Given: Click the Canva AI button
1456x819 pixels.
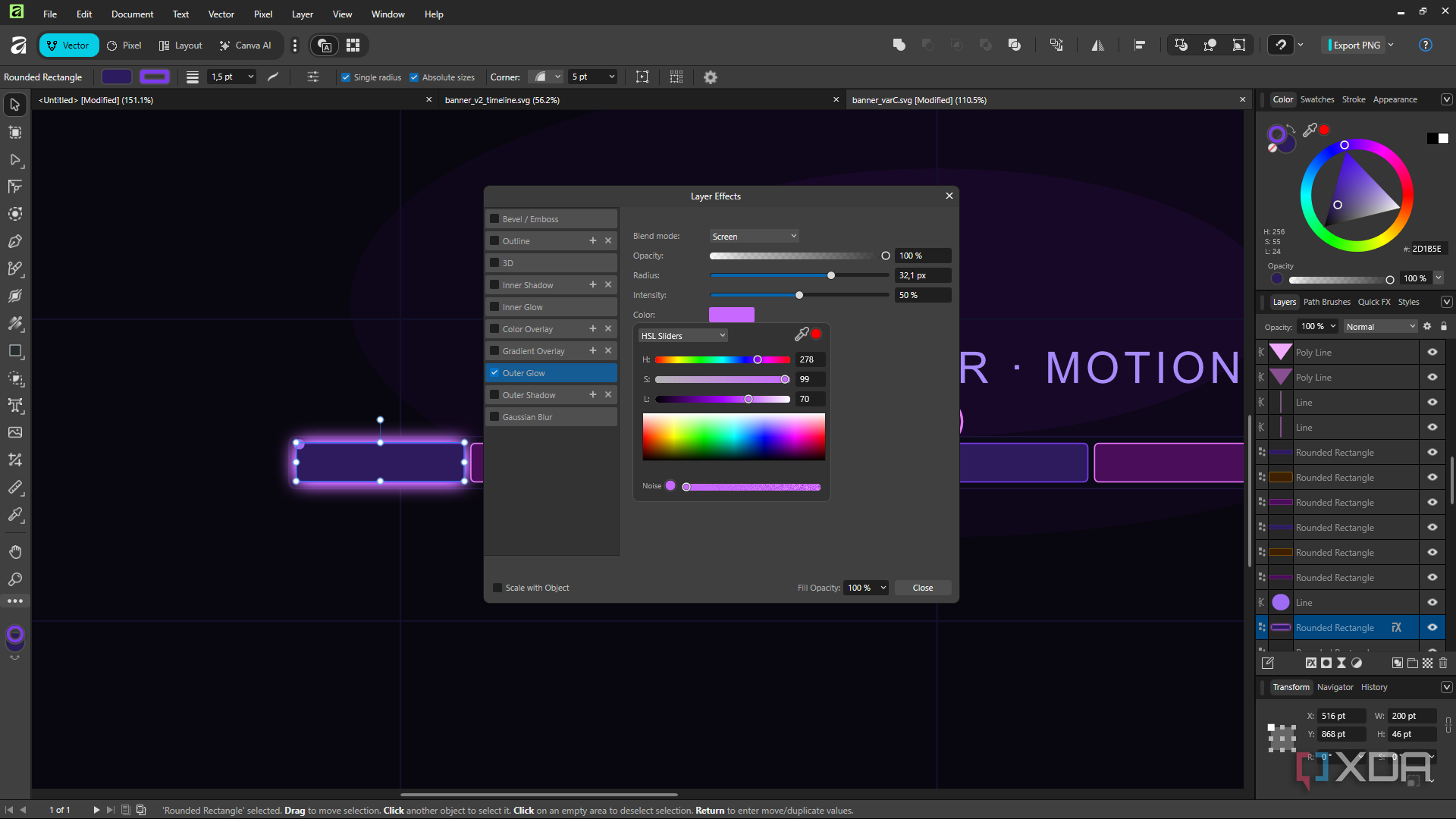Looking at the screenshot, I should point(246,45).
